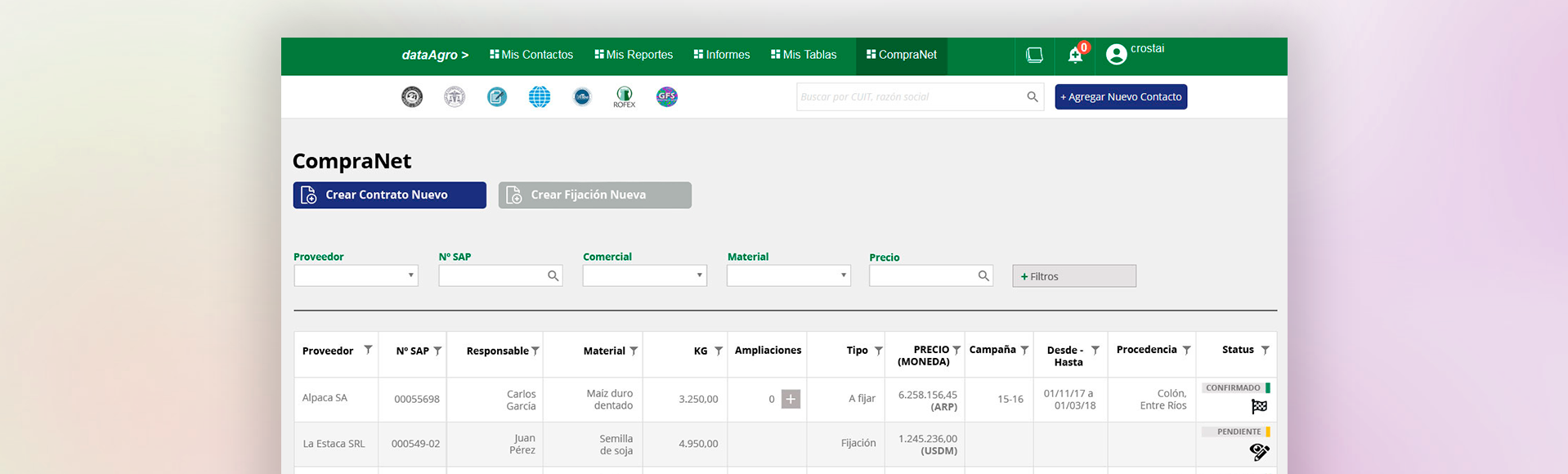Open Mis Reportes menu
Image resolution: width=1568 pixels, height=474 pixels.
pyautogui.click(x=634, y=55)
